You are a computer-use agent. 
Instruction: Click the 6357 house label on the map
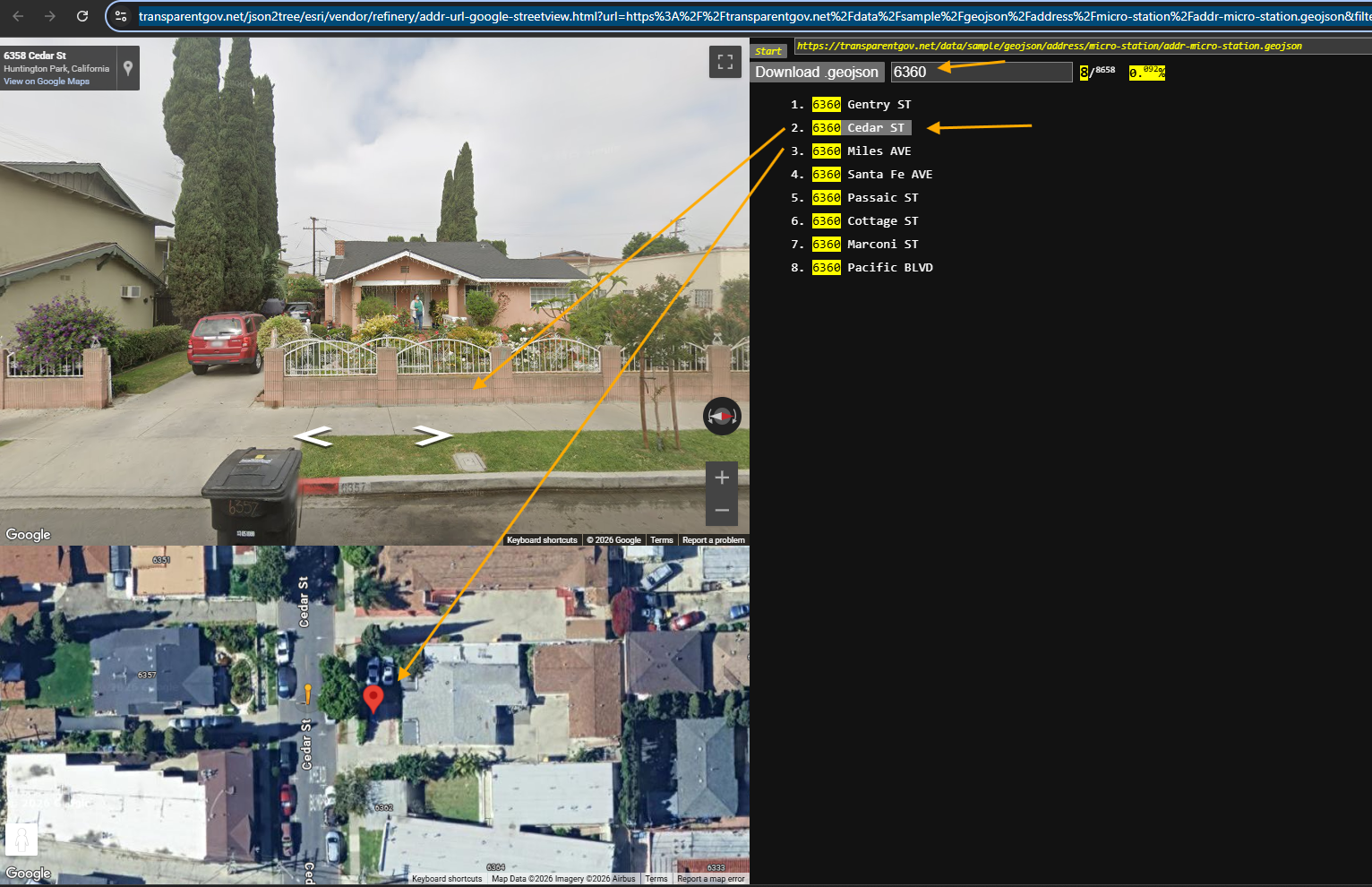147,676
